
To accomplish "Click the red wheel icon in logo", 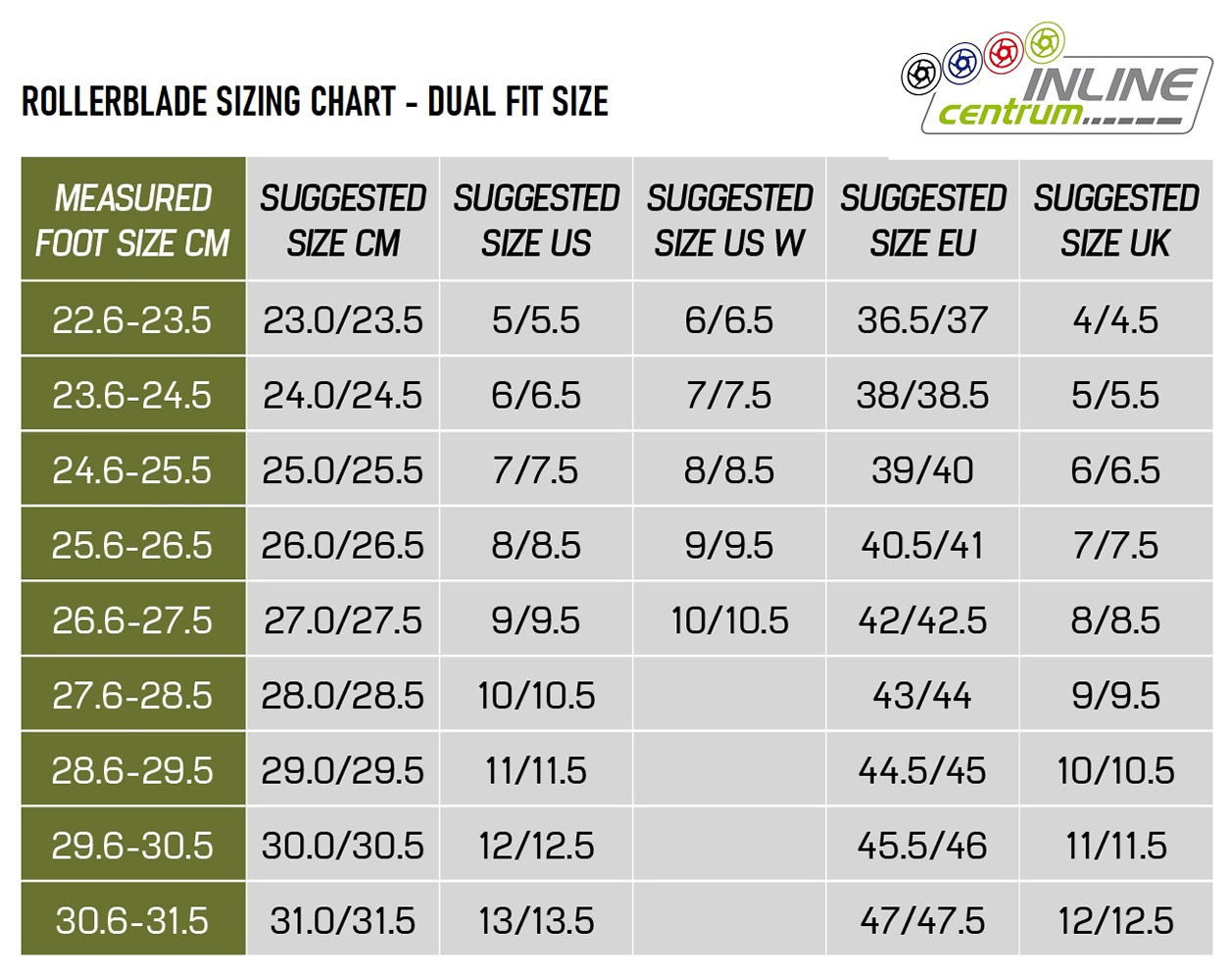I will (1005, 52).
